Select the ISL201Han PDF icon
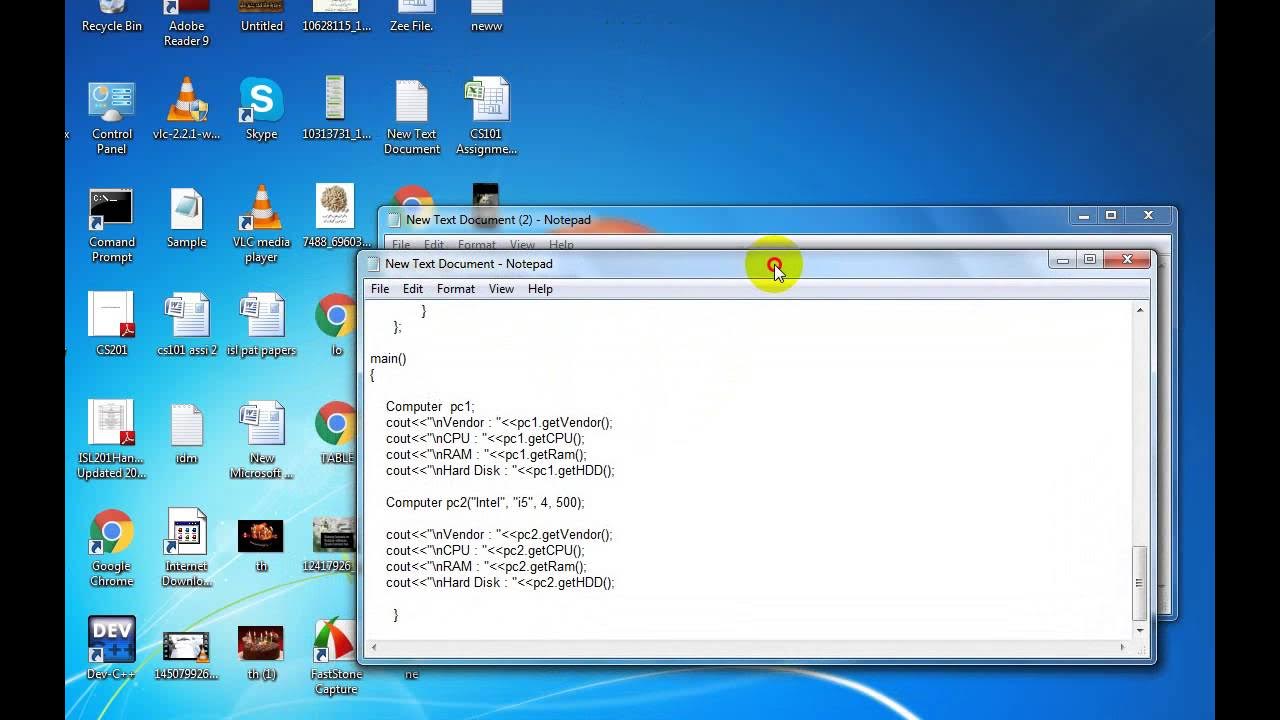The image size is (1280, 720). [x=112, y=440]
